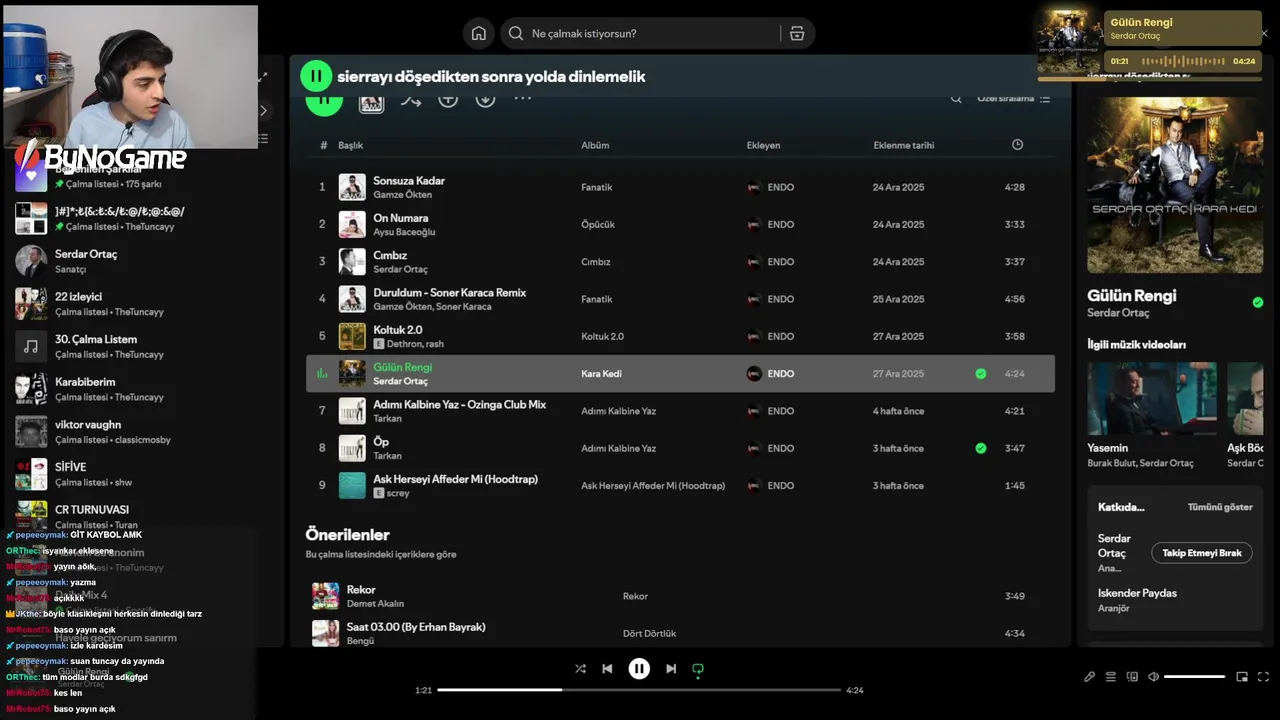Open Gamze Ökten artist under Sonsuza Kadar

401,195
